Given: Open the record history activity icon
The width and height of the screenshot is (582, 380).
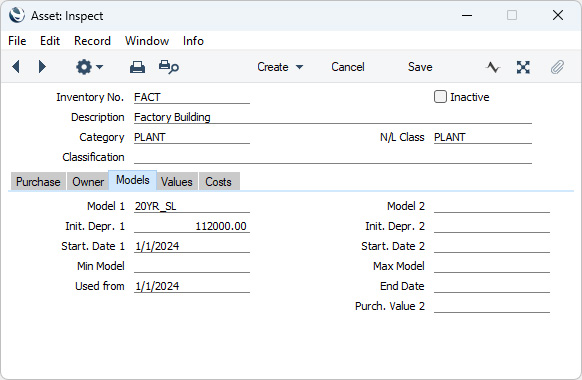Looking at the screenshot, I should coord(493,68).
